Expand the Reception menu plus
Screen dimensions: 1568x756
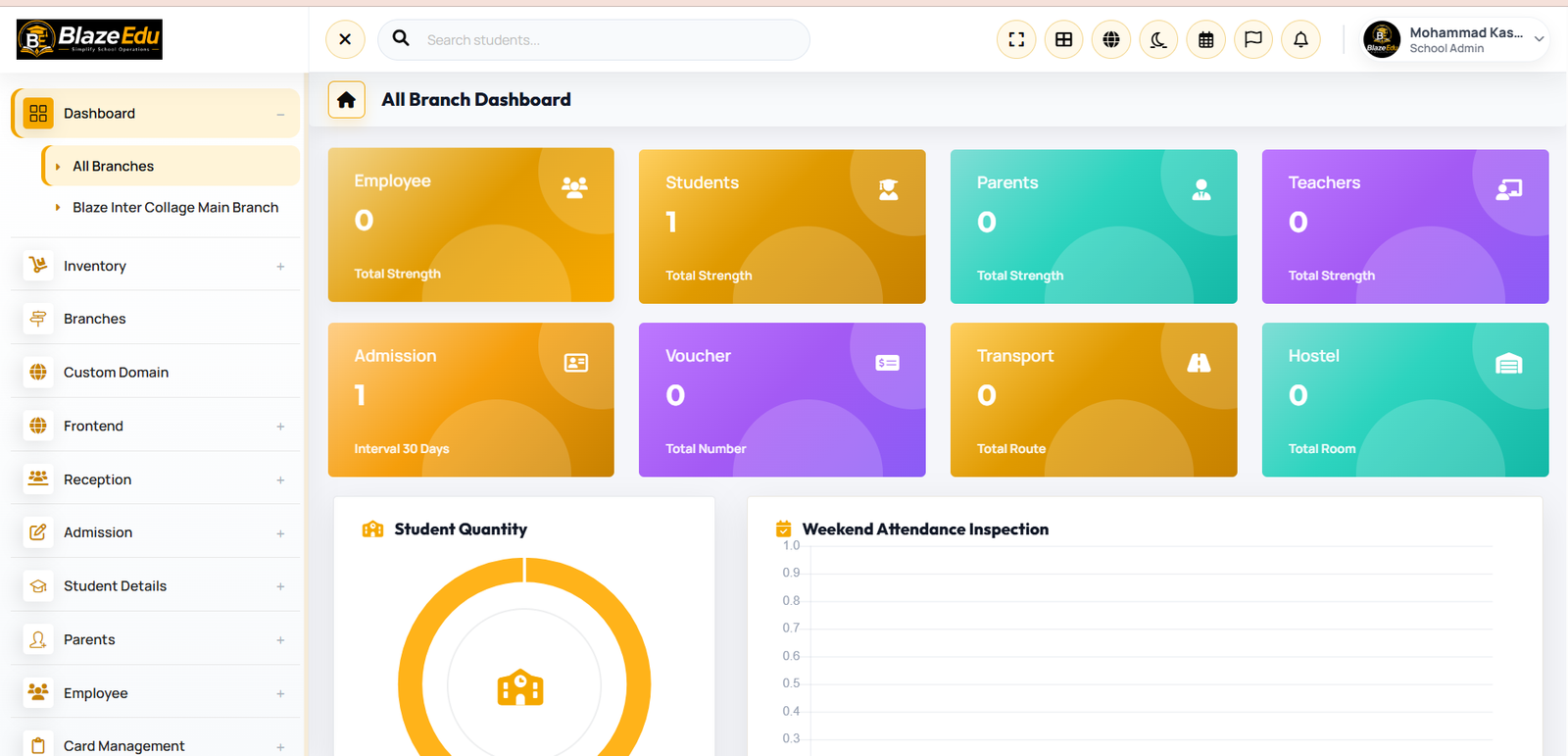pos(280,480)
